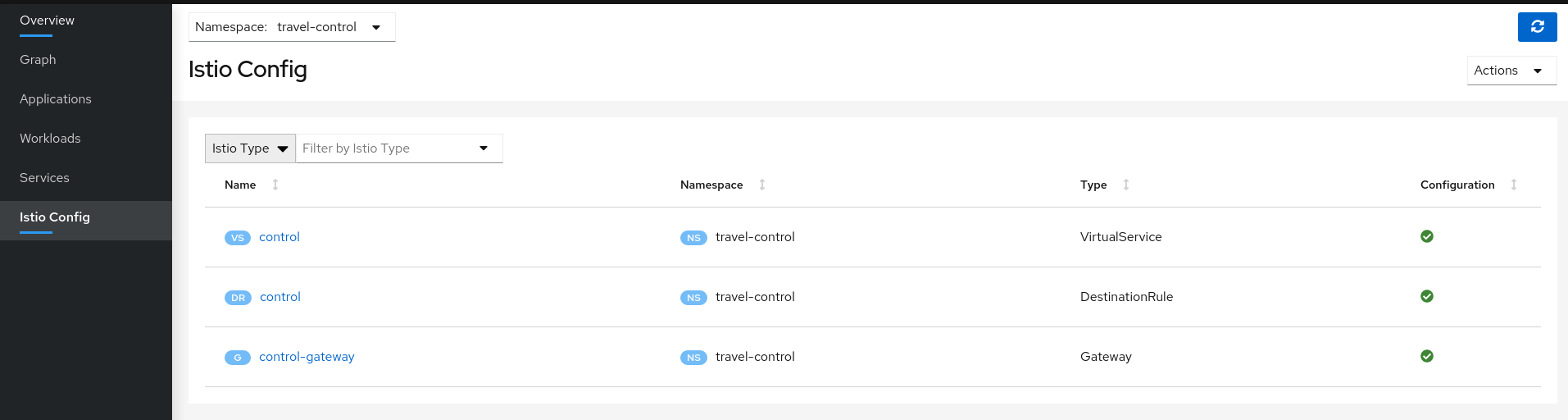Viewport: 1568px width, 420px height.
Task: Expand the Actions dropdown
Action: click(x=1511, y=71)
